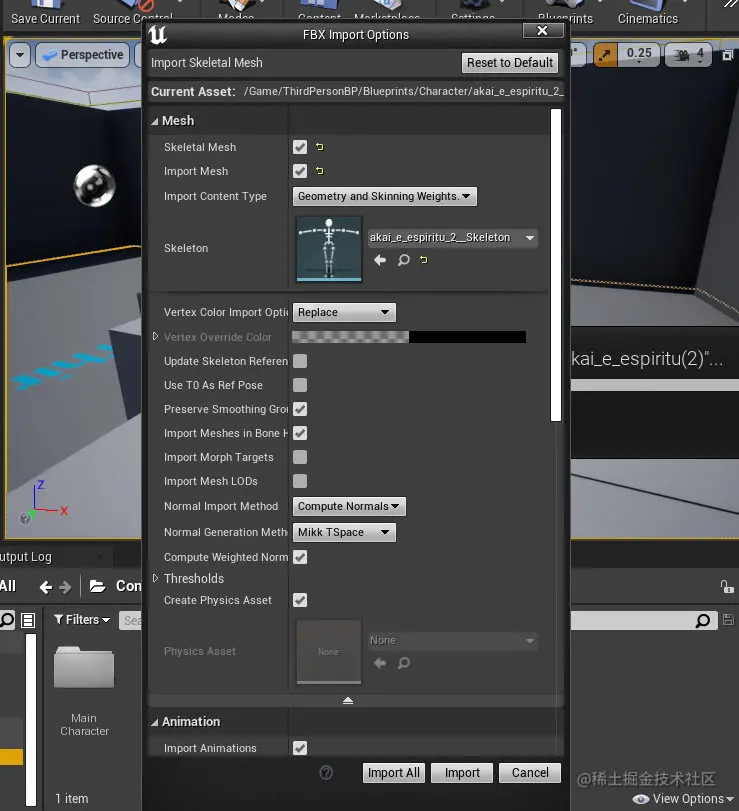Viewport: 739px width, 811px height.
Task: Toggle Preserve Smoothing Groups checkbox
Action: pyautogui.click(x=300, y=409)
